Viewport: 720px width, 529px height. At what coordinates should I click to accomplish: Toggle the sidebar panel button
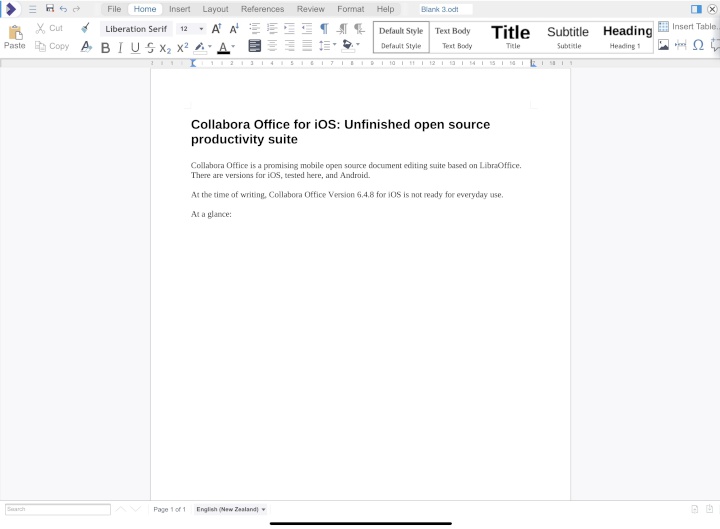[696, 9]
